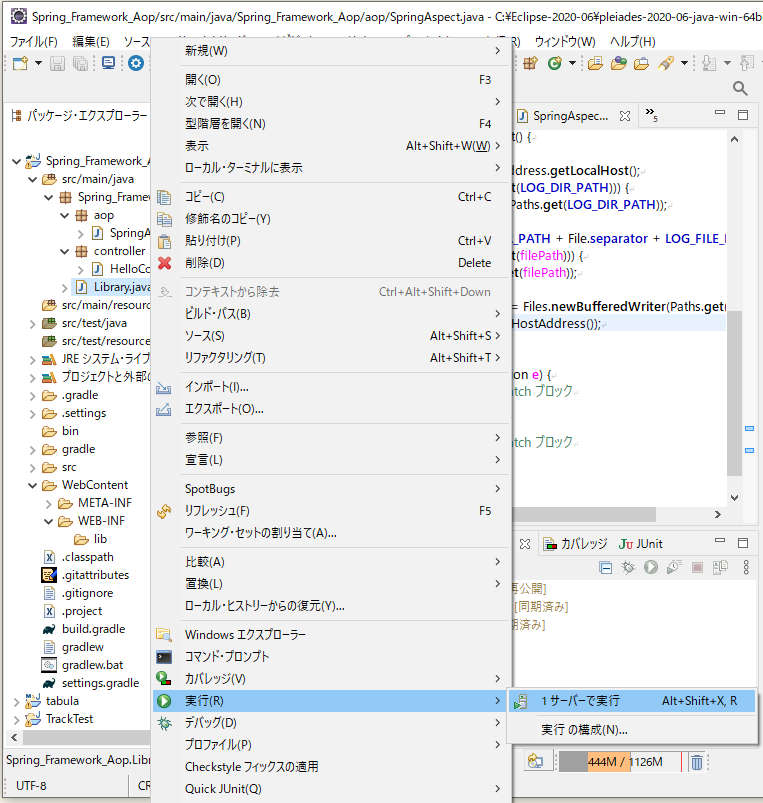The height and width of the screenshot is (803, 763).
Task: Switch to the カバレッジ tab
Action: point(576,544)
